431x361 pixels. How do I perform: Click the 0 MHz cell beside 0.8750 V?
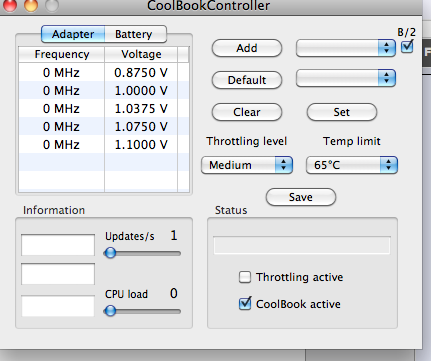coord(62,73)
